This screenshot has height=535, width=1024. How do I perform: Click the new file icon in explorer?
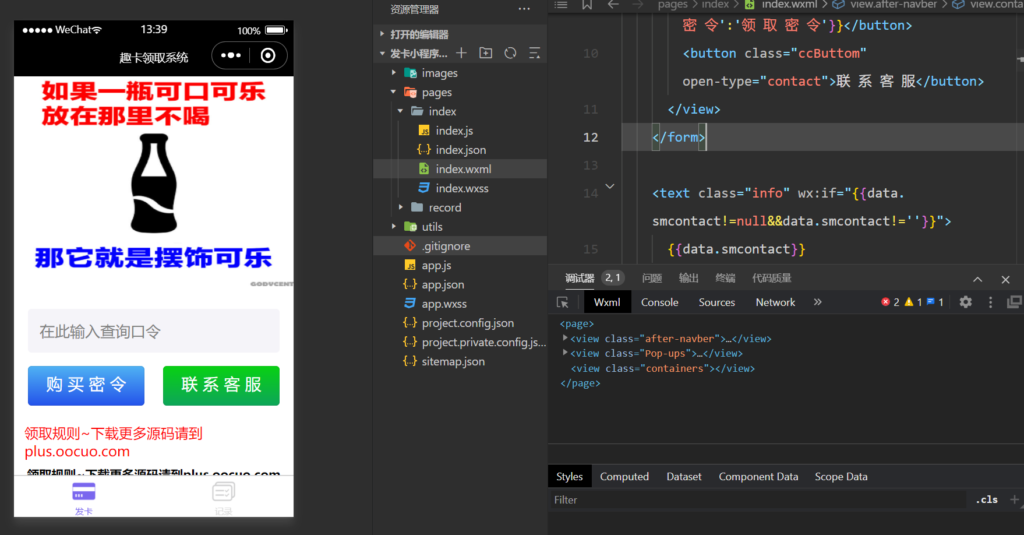click(x=461, y=53)
